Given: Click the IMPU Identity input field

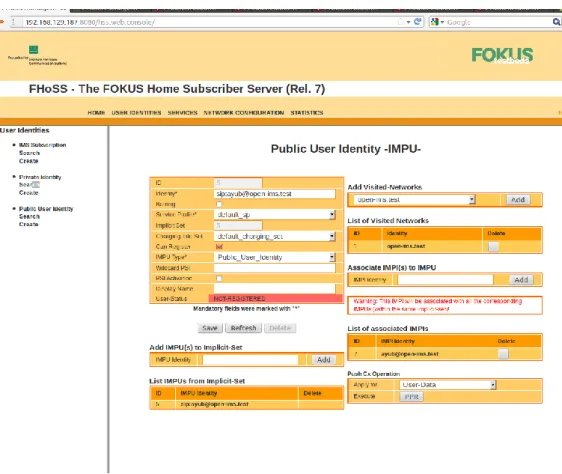Looking at the screenshot, I should click(x=250, y=360).
